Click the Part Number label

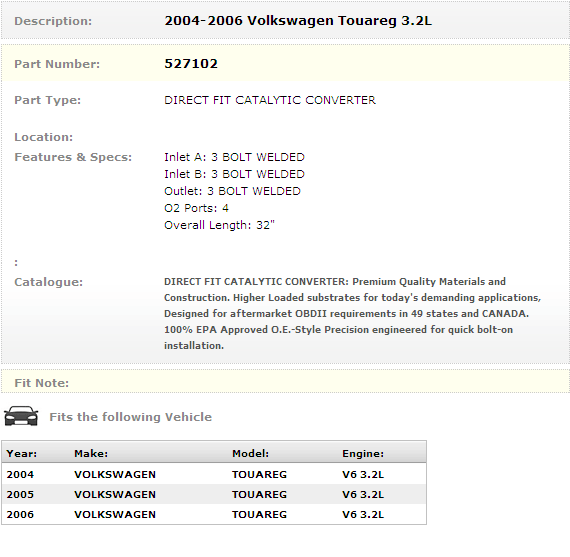coord(57,64)
